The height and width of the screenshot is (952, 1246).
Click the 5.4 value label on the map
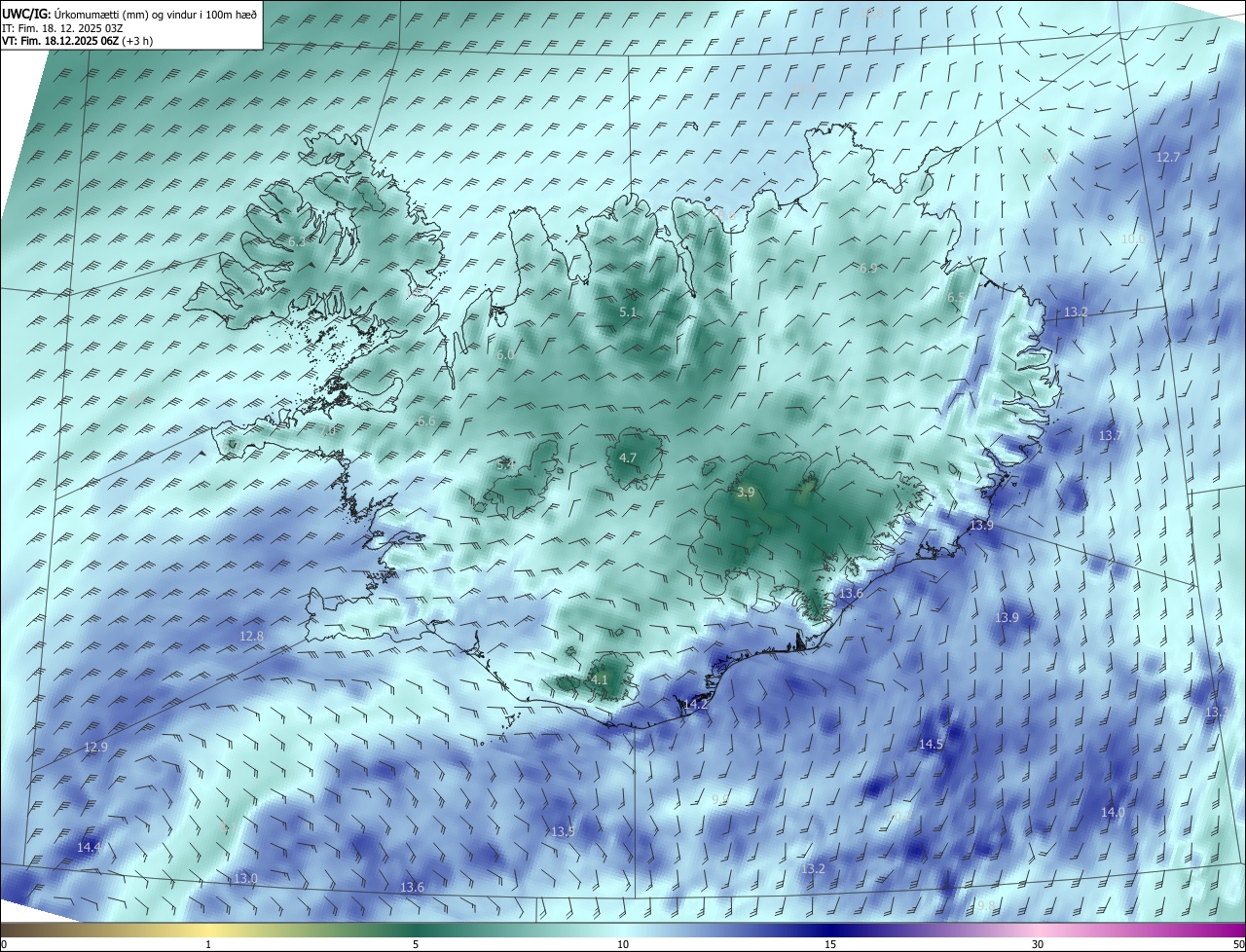click(504, 465)
